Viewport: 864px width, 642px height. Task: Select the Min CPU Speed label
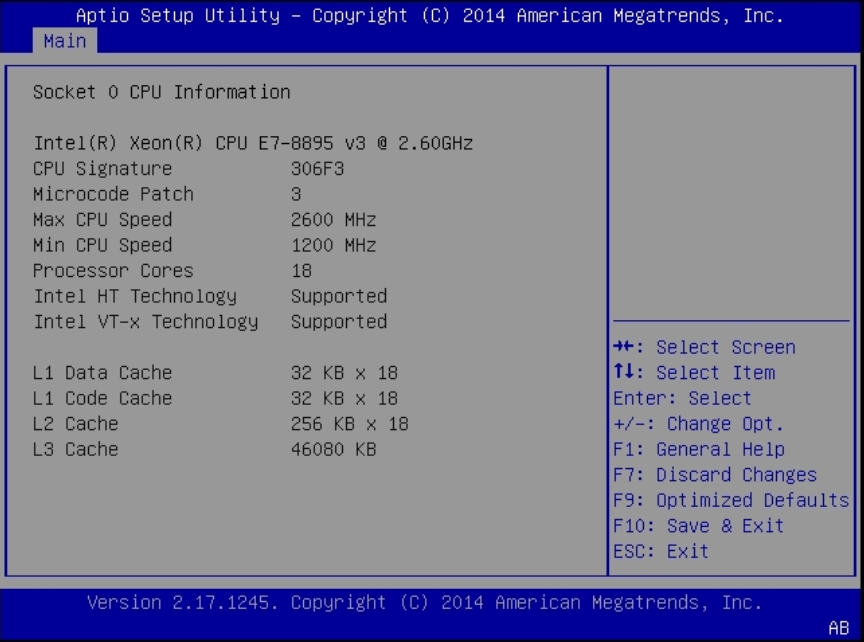pos(102,245)
